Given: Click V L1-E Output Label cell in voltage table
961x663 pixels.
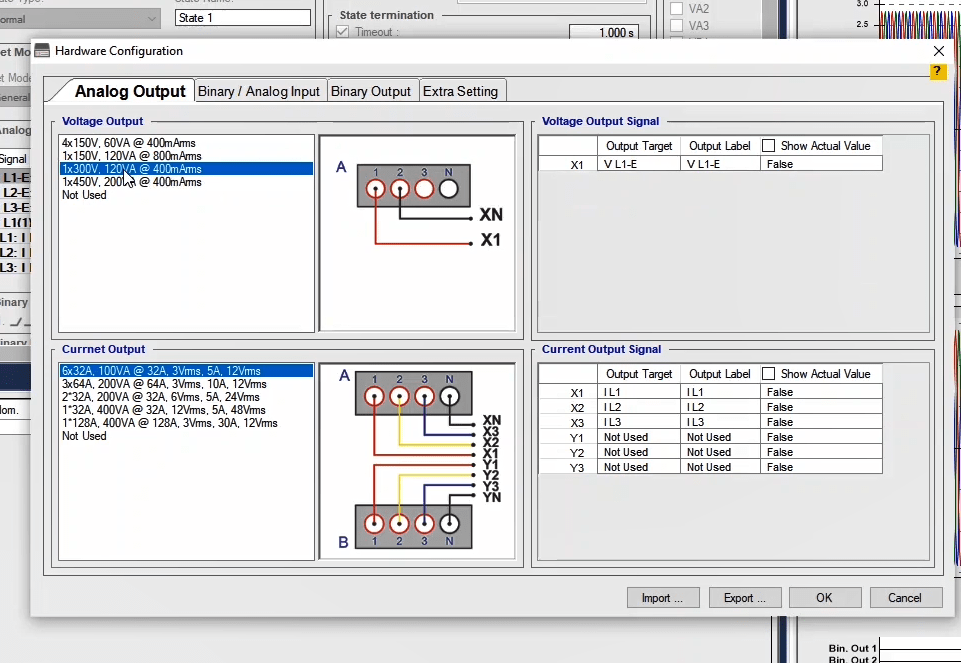Looking at the screenshot, I should point(720,164).
